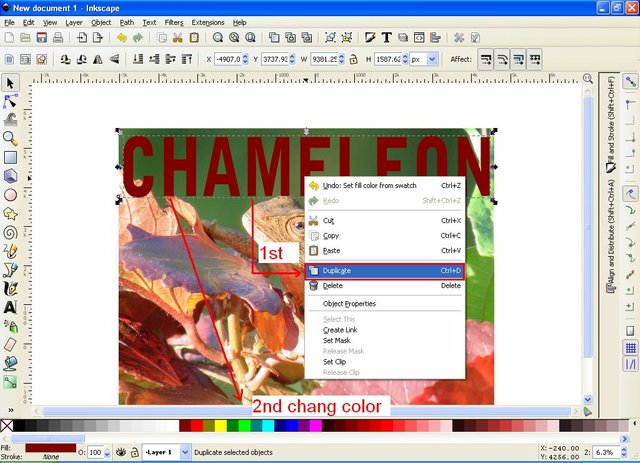Select the Tweak tool
Screen dimensions: 640x463
(10, 119)
